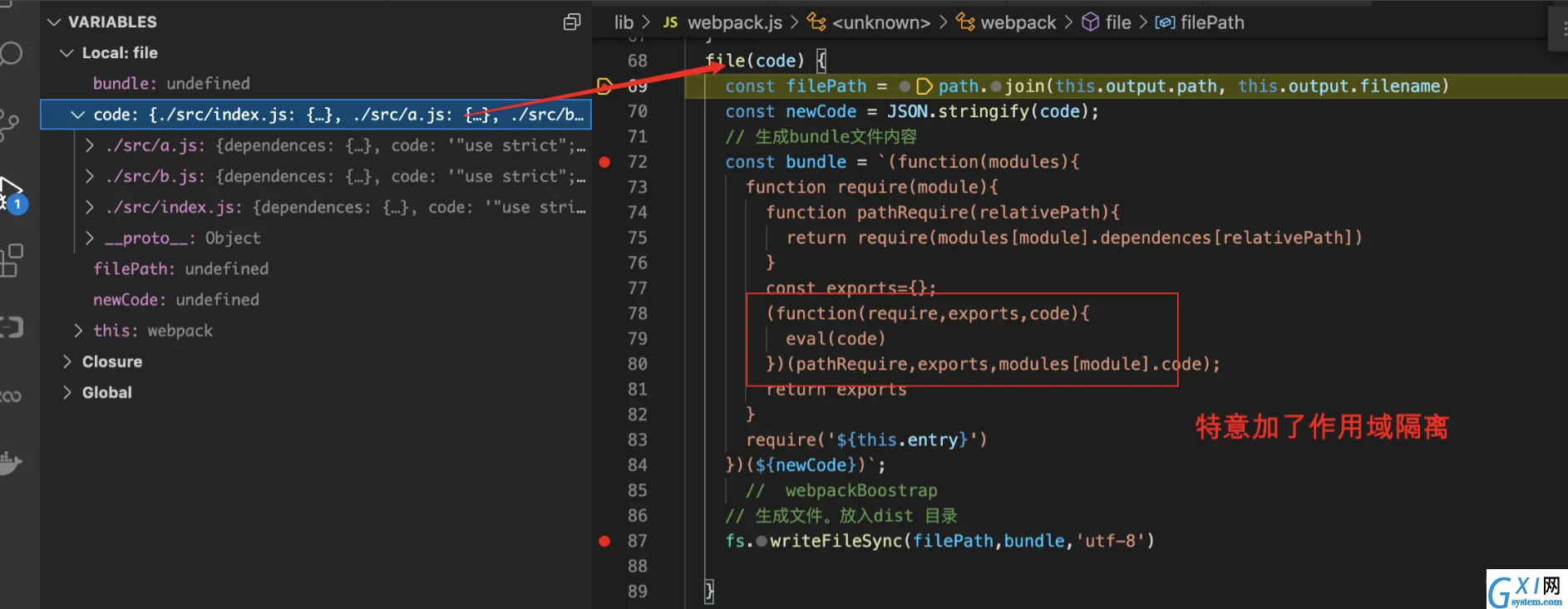
Task: Open Source Control view in activity bar
Action: (x=10, y=125)
